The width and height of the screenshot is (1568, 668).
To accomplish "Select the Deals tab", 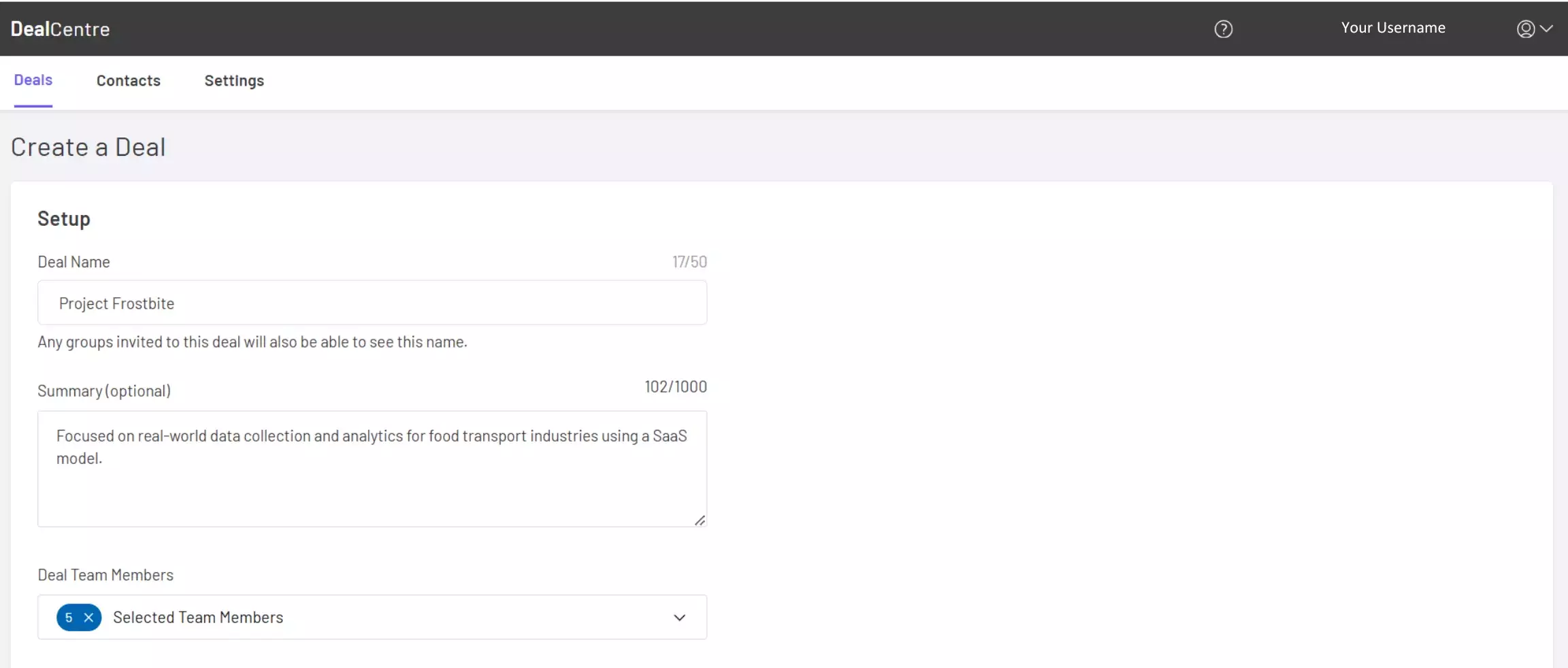I will [33, 80].
